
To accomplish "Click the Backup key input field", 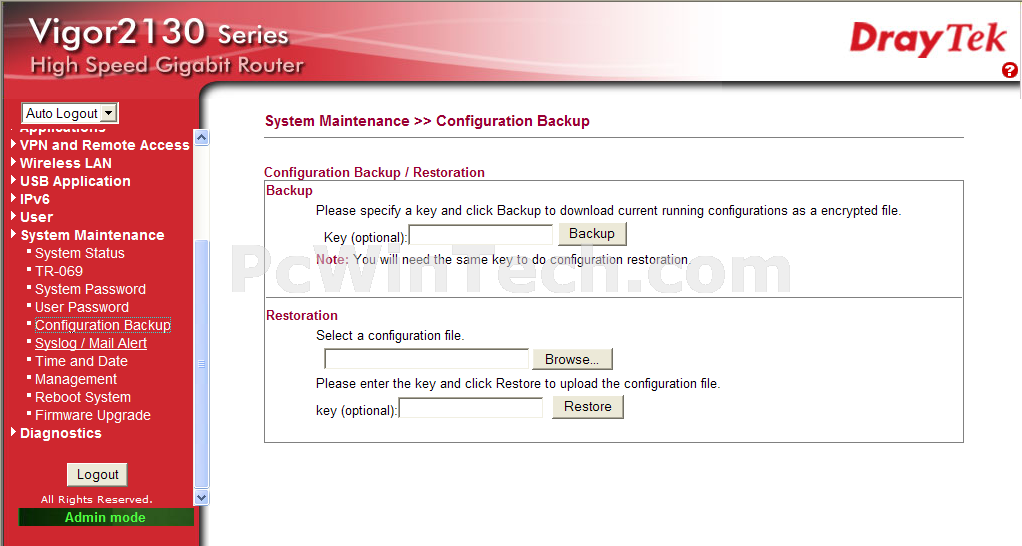I will pos(481,235).
